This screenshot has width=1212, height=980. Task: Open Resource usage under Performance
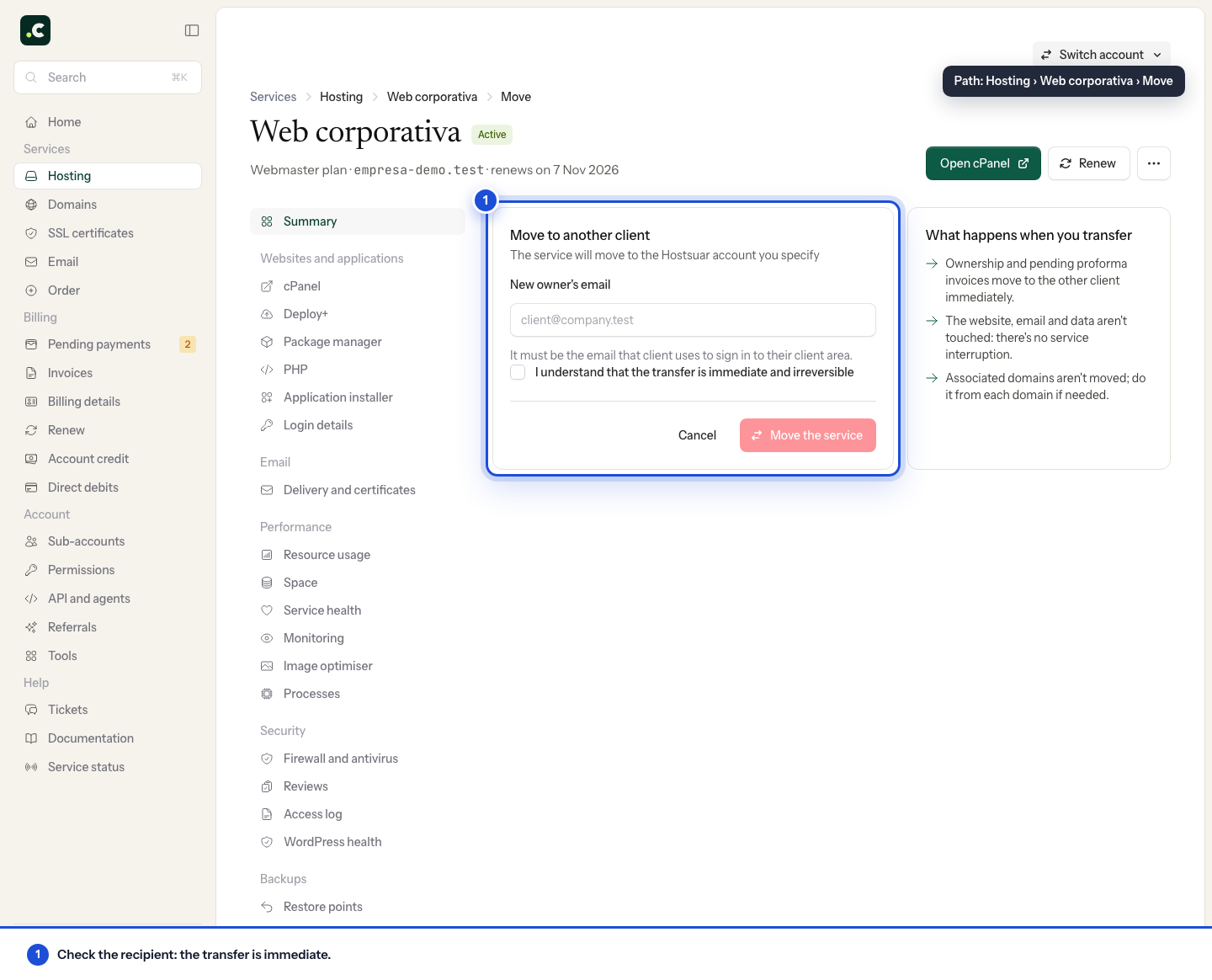[358, 555]
